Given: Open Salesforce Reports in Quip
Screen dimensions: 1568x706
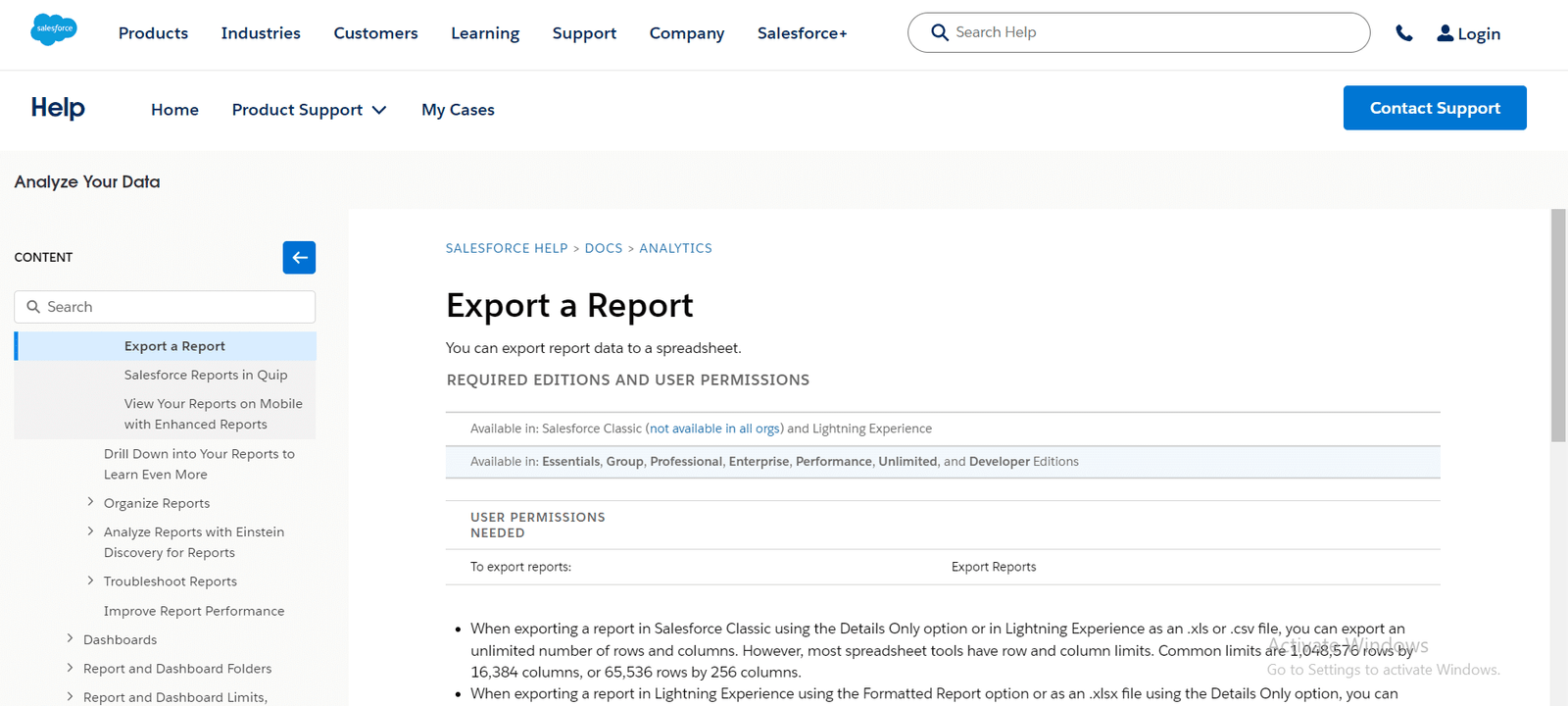Looking at the screenshot, I should click(206, 375).
